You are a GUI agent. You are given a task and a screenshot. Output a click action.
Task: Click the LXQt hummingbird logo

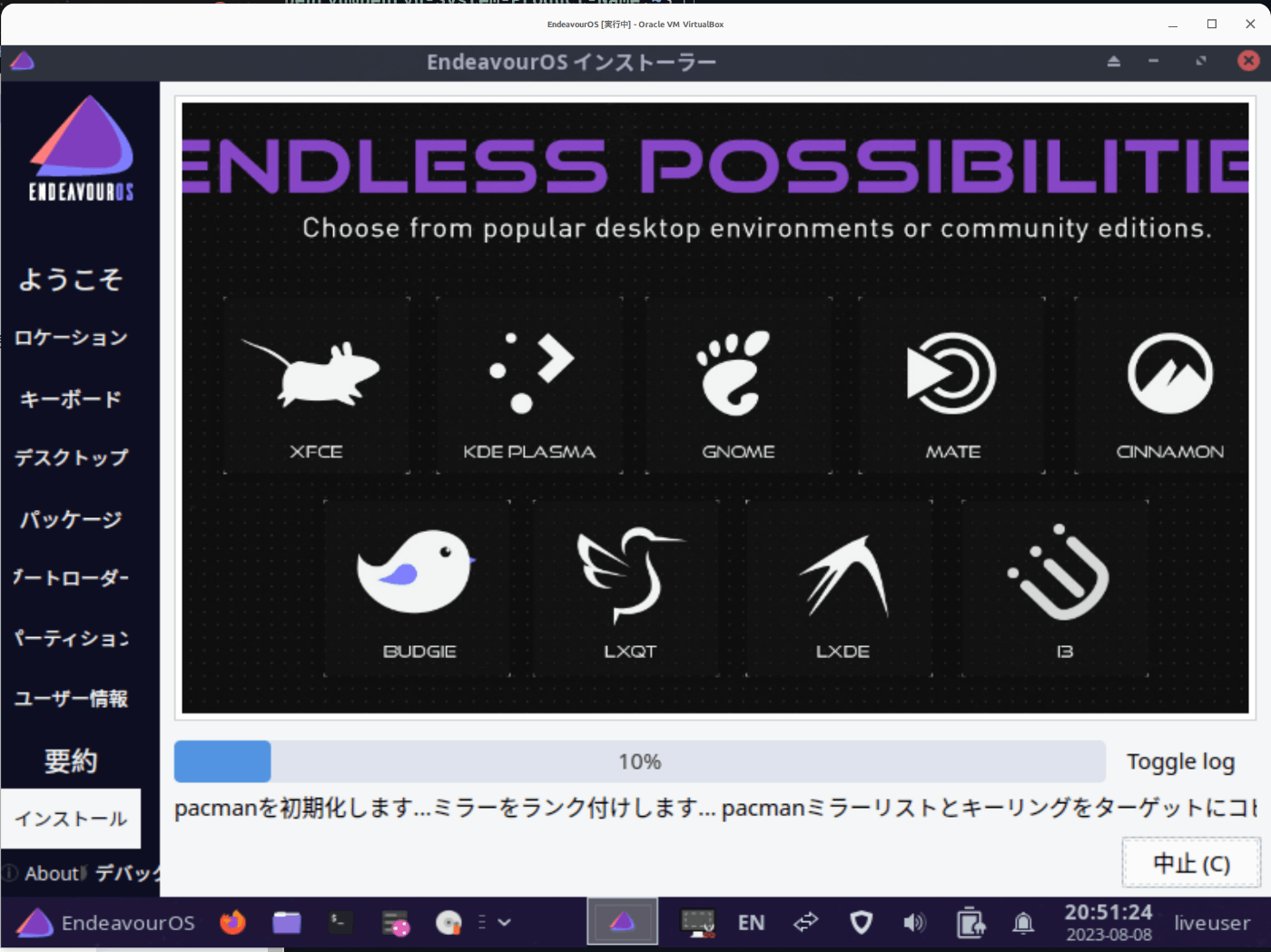630,575
